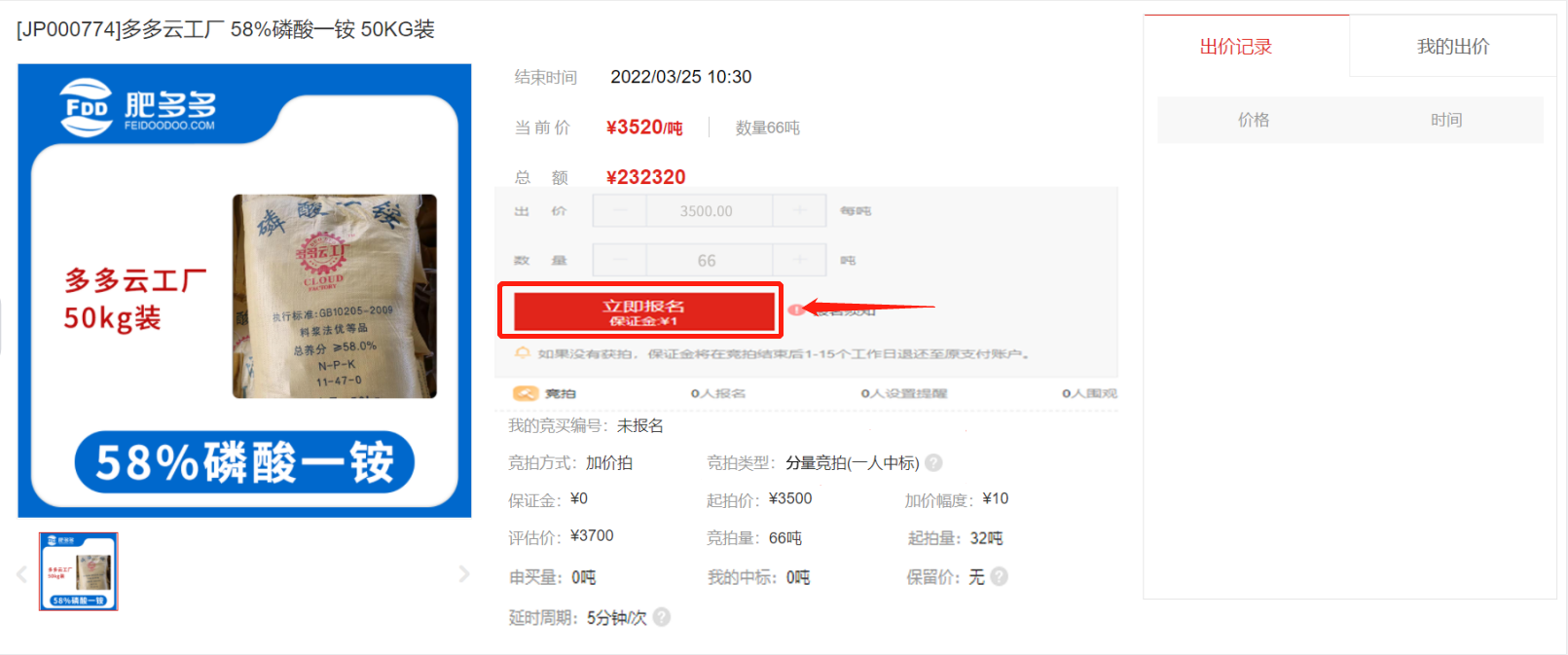1568x655 pixels.
Task: Click the 保留价 value 无
Action: tap(976, 577)
